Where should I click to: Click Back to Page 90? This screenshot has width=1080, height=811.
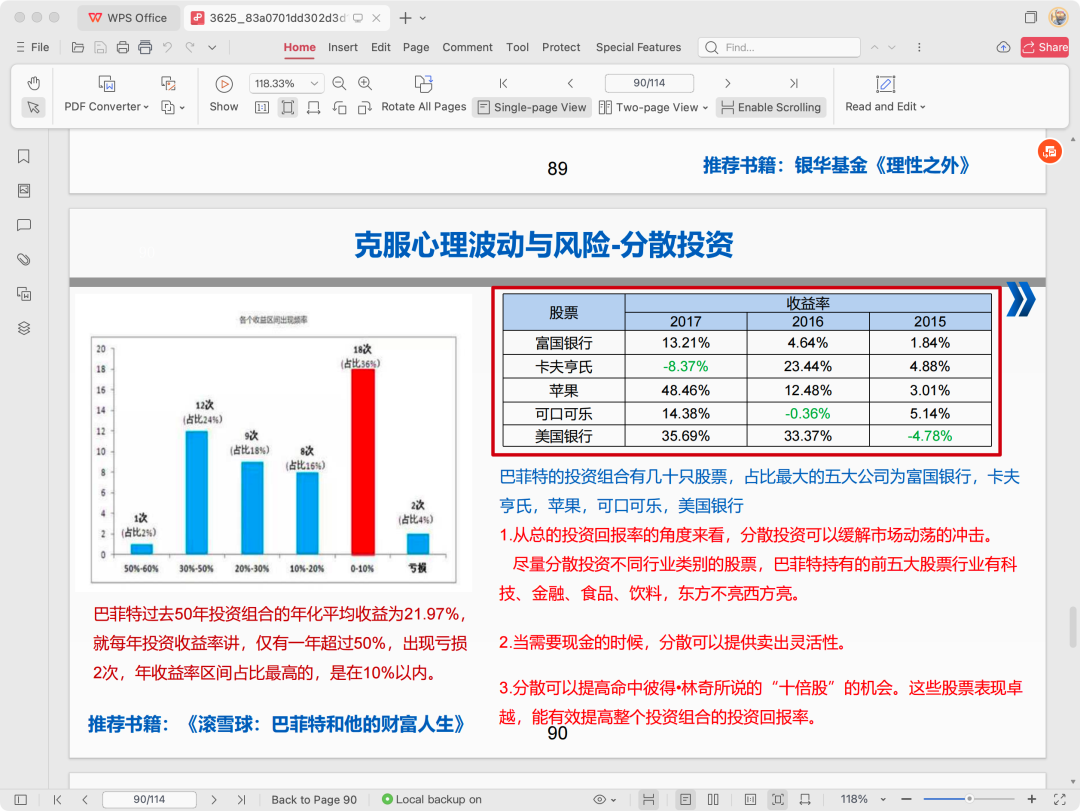point(314,799)
